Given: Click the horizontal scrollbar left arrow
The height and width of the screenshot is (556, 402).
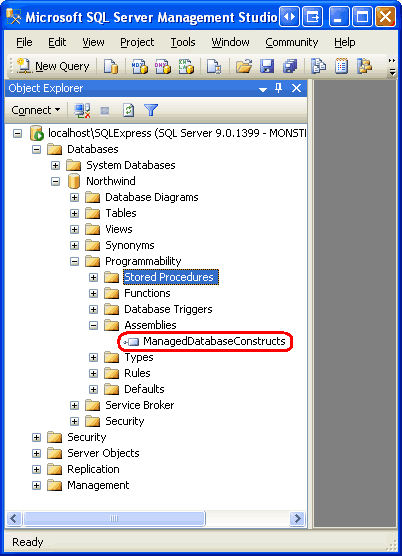Looking at the screenshot, I should coord(14,519).
